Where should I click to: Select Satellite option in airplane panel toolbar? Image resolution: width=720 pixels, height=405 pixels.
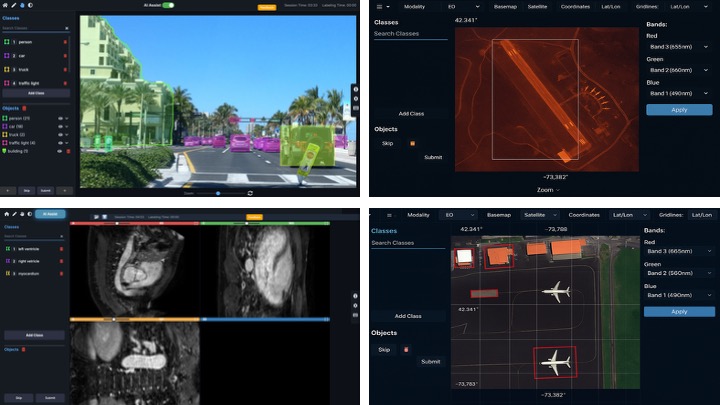coord(534,215)
